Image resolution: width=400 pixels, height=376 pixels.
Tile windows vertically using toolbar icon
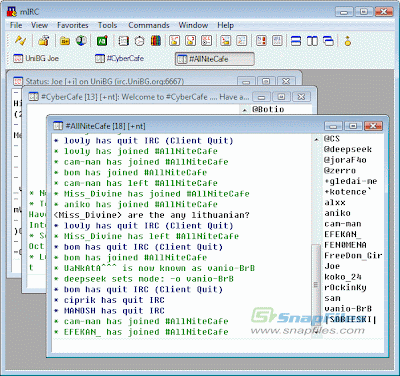click(312, 41)
